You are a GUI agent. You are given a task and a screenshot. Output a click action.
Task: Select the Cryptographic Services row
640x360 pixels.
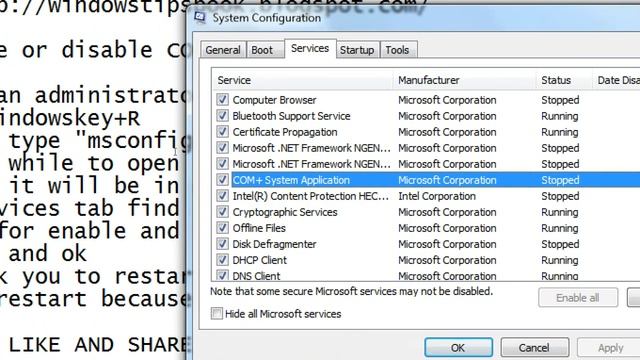pyautogui.click(x=426, y=212)
